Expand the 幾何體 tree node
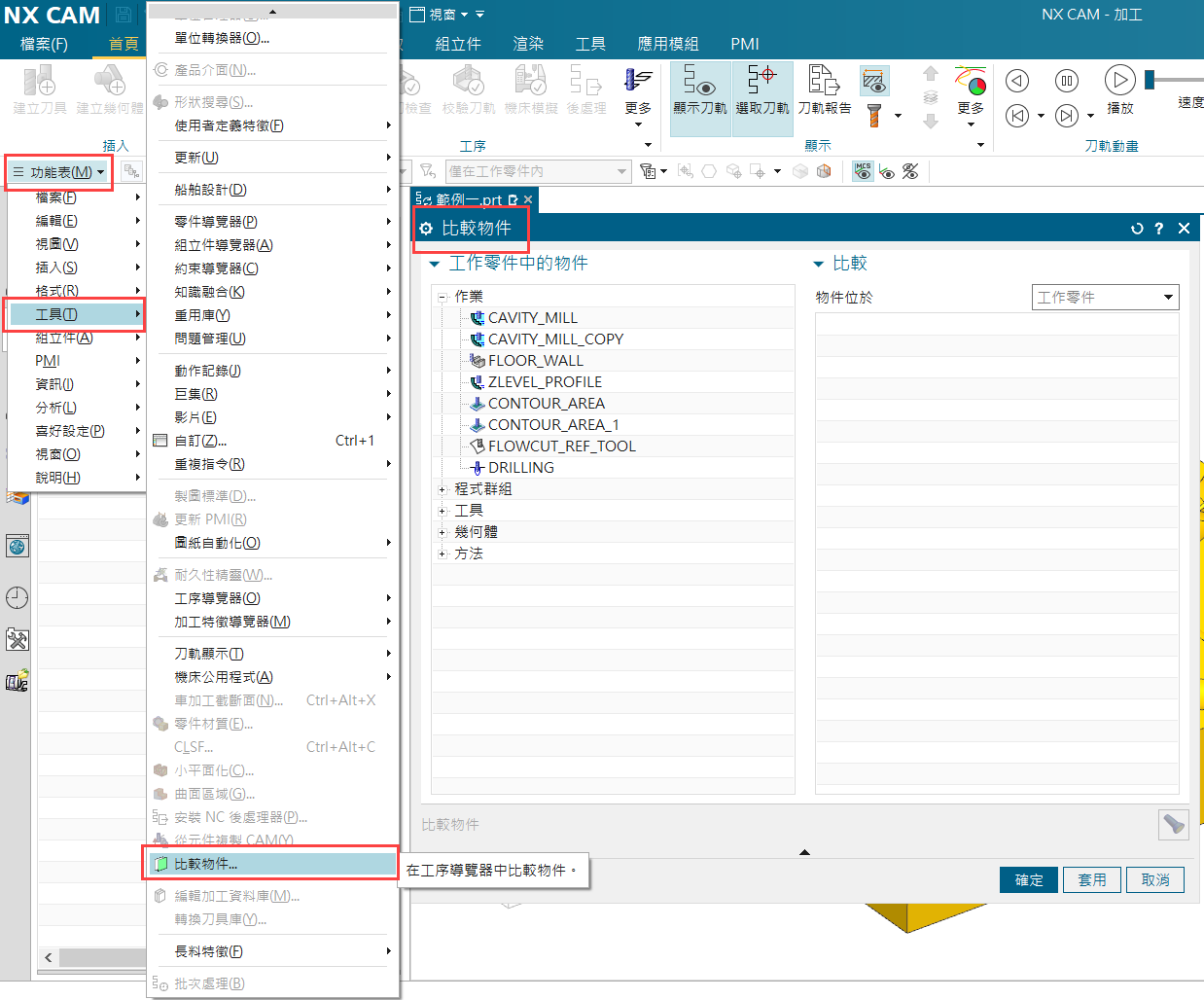Screen dimensions: 1204x1000 (443, 532)
